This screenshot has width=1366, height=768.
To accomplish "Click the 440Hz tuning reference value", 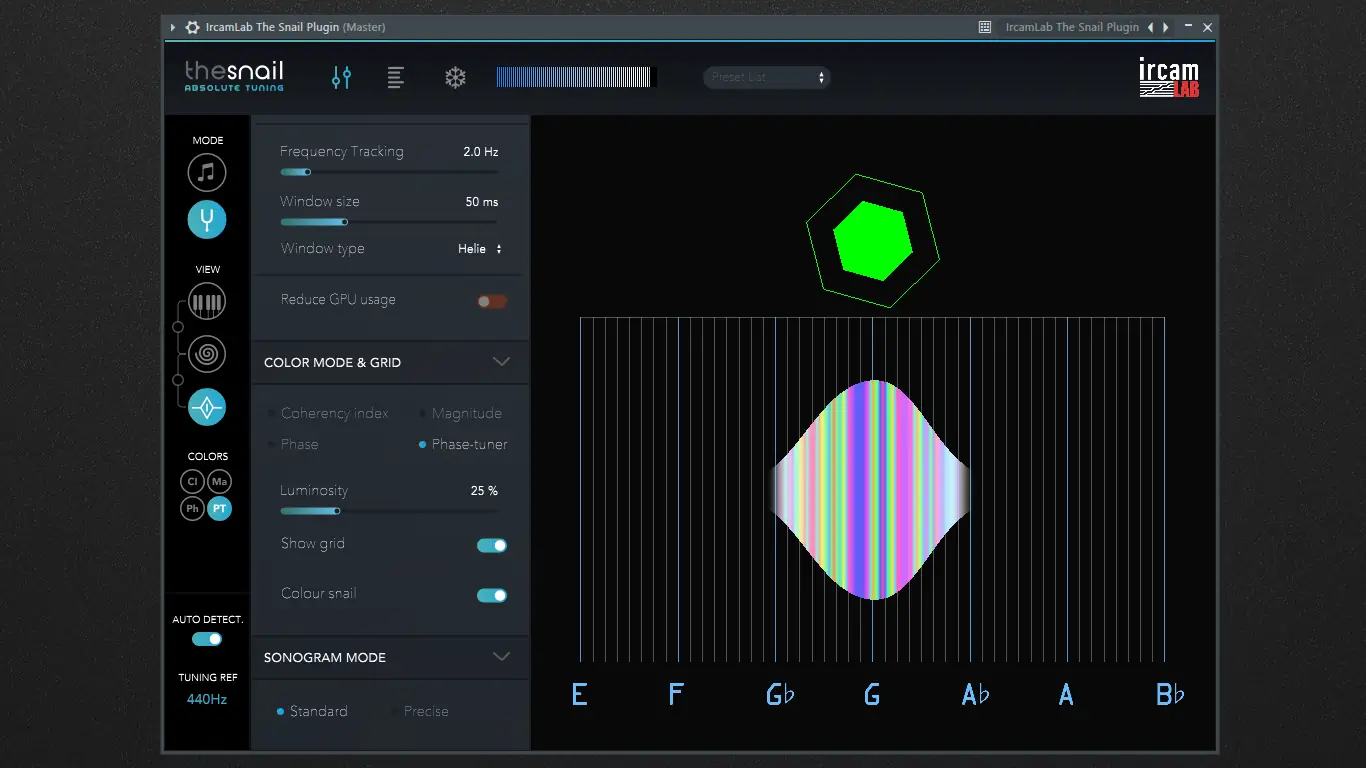I will [x=207, y=699].
